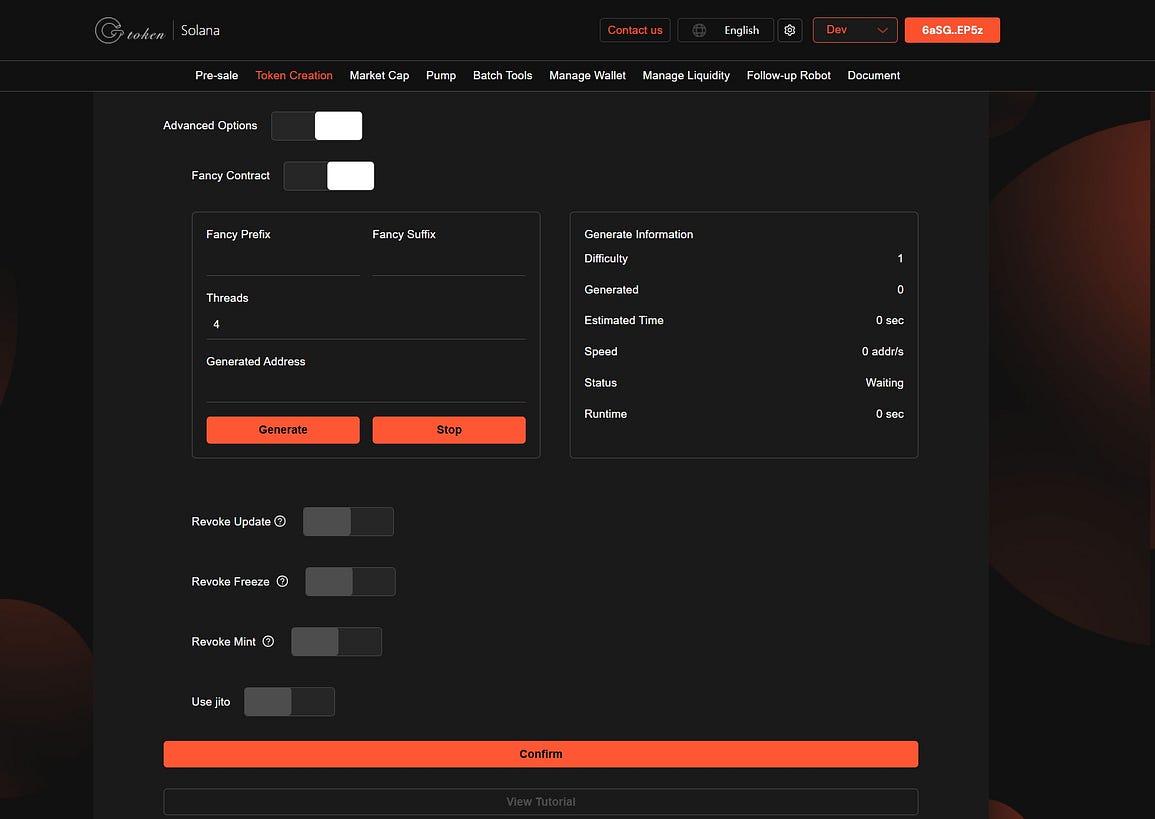Toggle Fancy Contract switch
1155x819 pixels.
[329, 176]
